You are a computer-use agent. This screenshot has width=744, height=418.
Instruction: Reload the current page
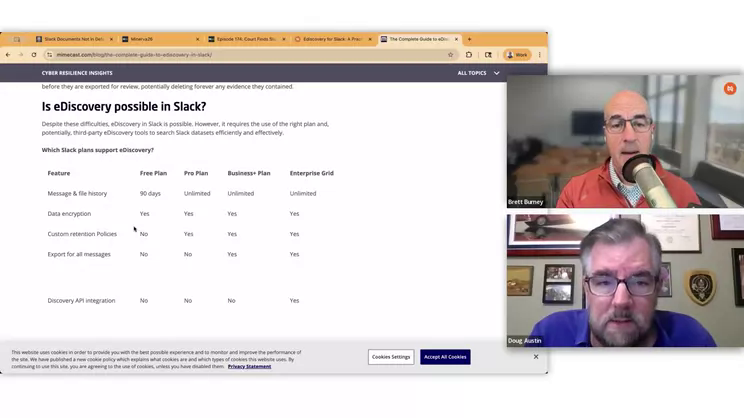34,55
